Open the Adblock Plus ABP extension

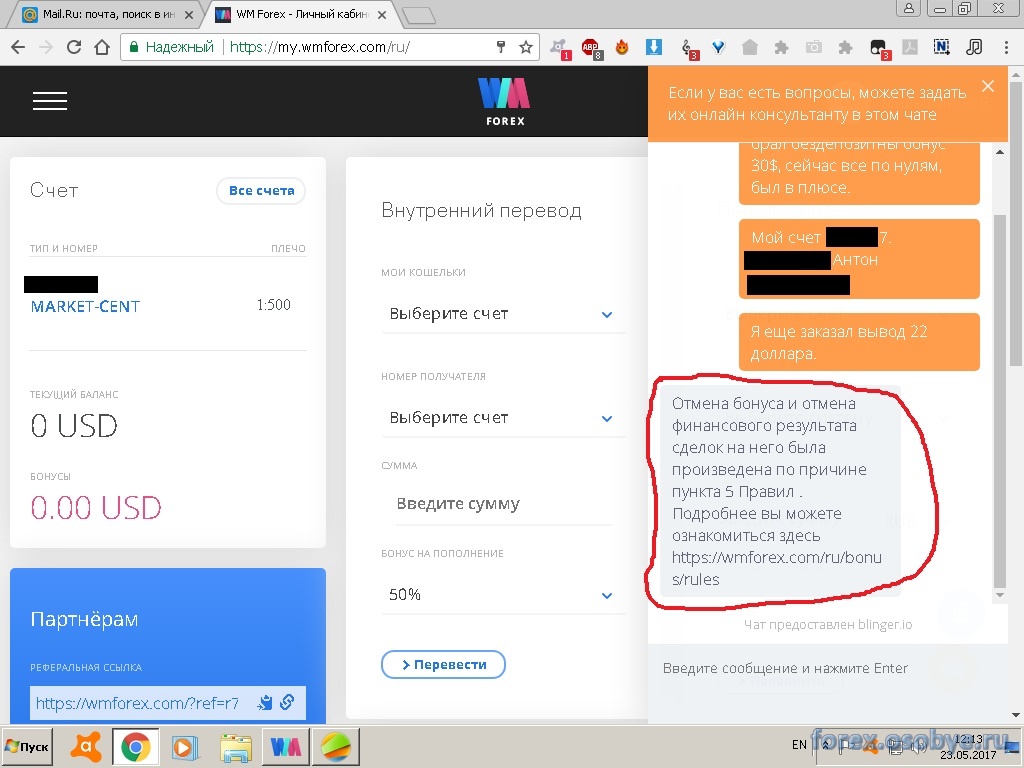tap(591, 48)
